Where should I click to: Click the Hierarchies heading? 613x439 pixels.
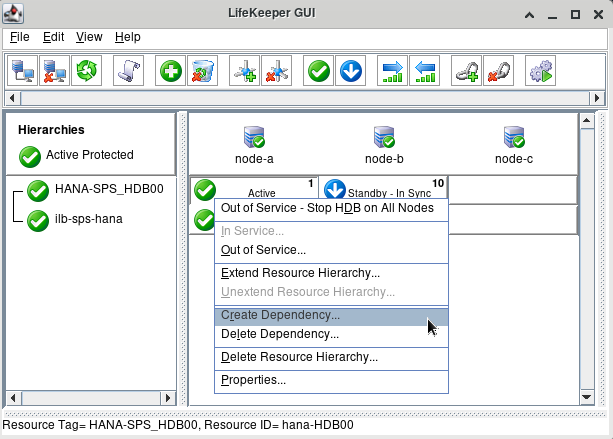(x=51, y=130)
